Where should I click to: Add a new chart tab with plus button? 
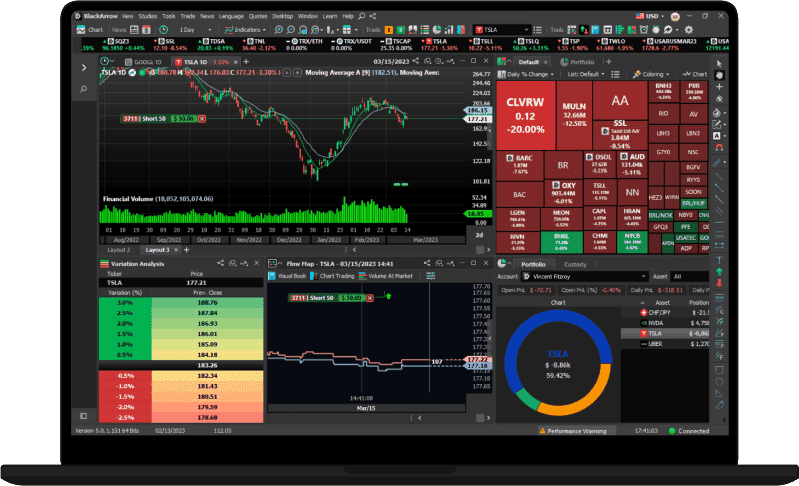(246, 62)
